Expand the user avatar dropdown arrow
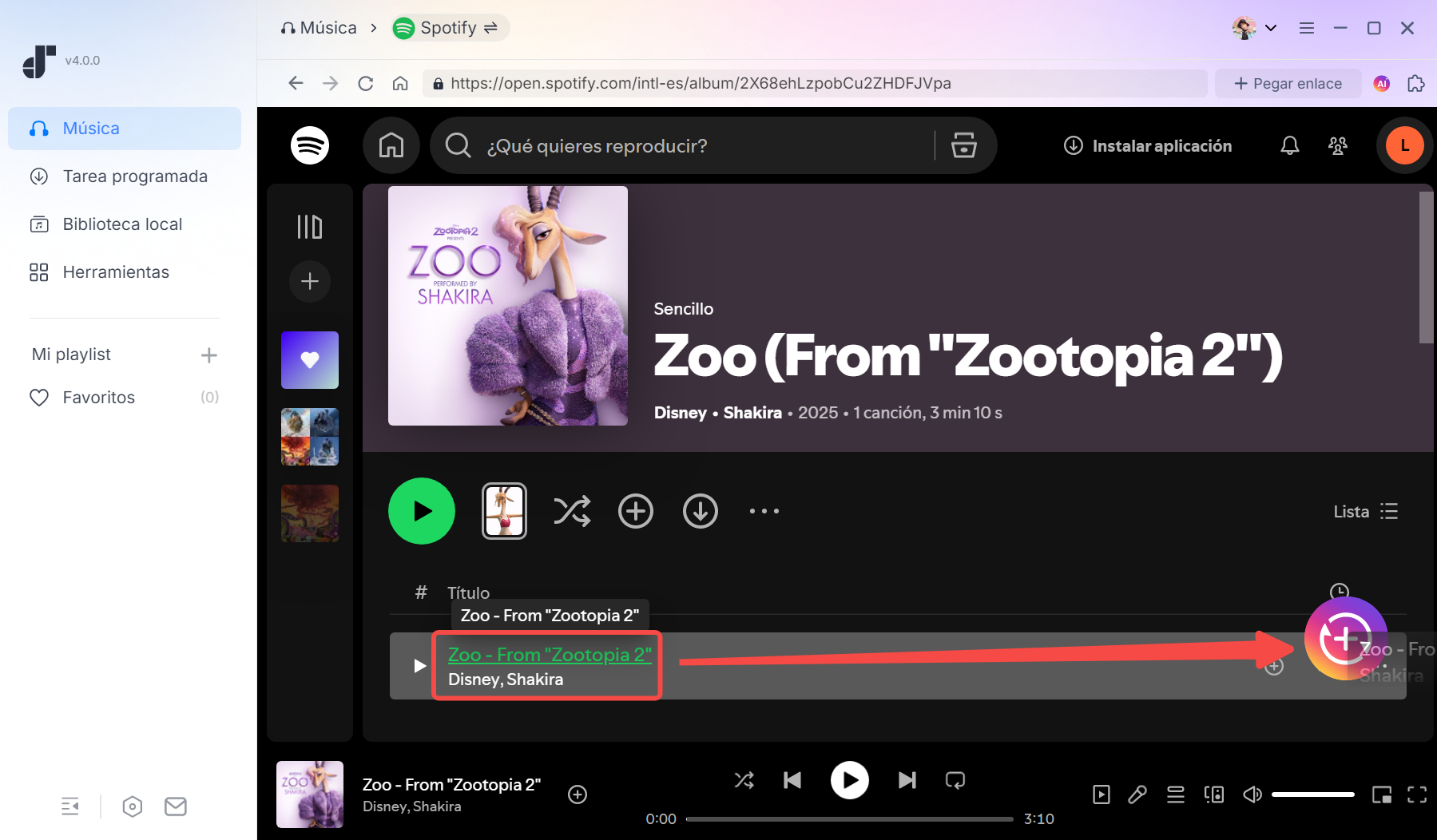Viewport: 1437px width, 840px height. coord(1271,28)
